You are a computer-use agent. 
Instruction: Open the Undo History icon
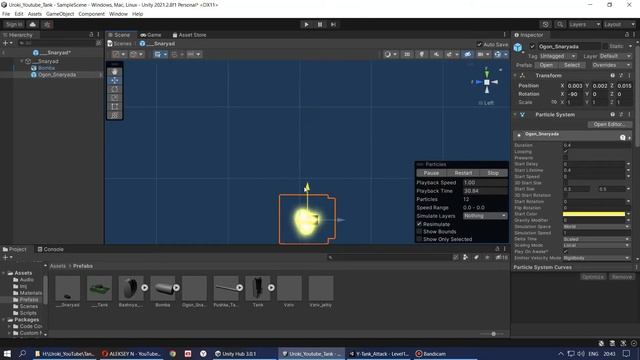click(545, 24)
